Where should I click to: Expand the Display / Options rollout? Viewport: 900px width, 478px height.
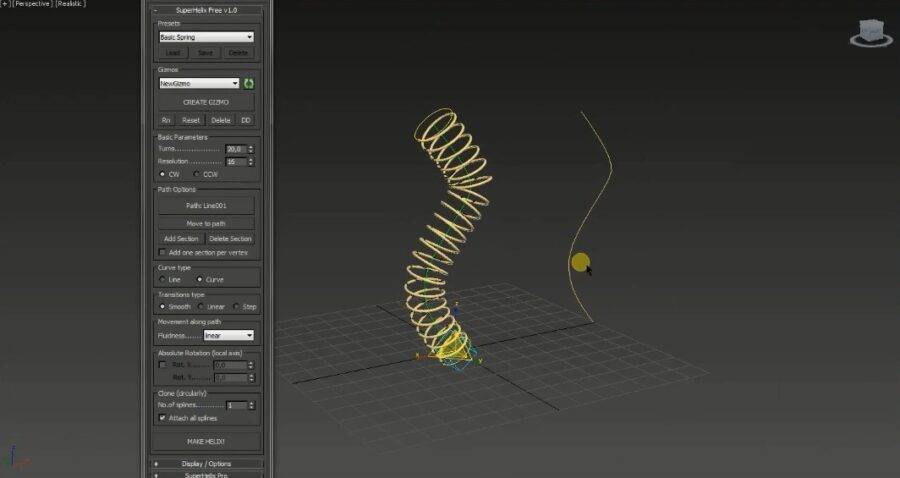[x=206, y=464]
